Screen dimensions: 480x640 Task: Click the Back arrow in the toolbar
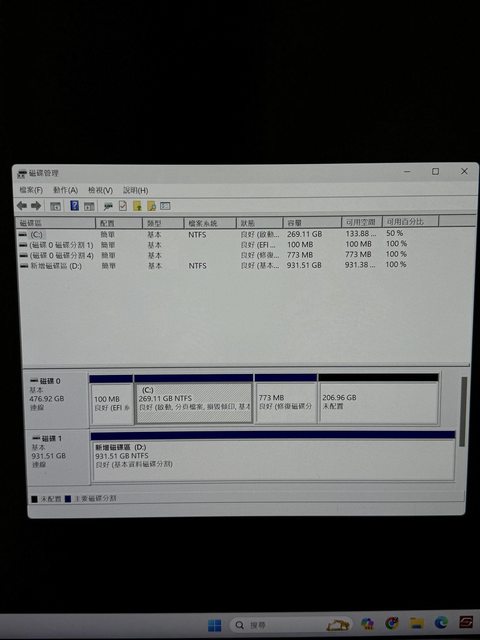(x=22, y=206)
